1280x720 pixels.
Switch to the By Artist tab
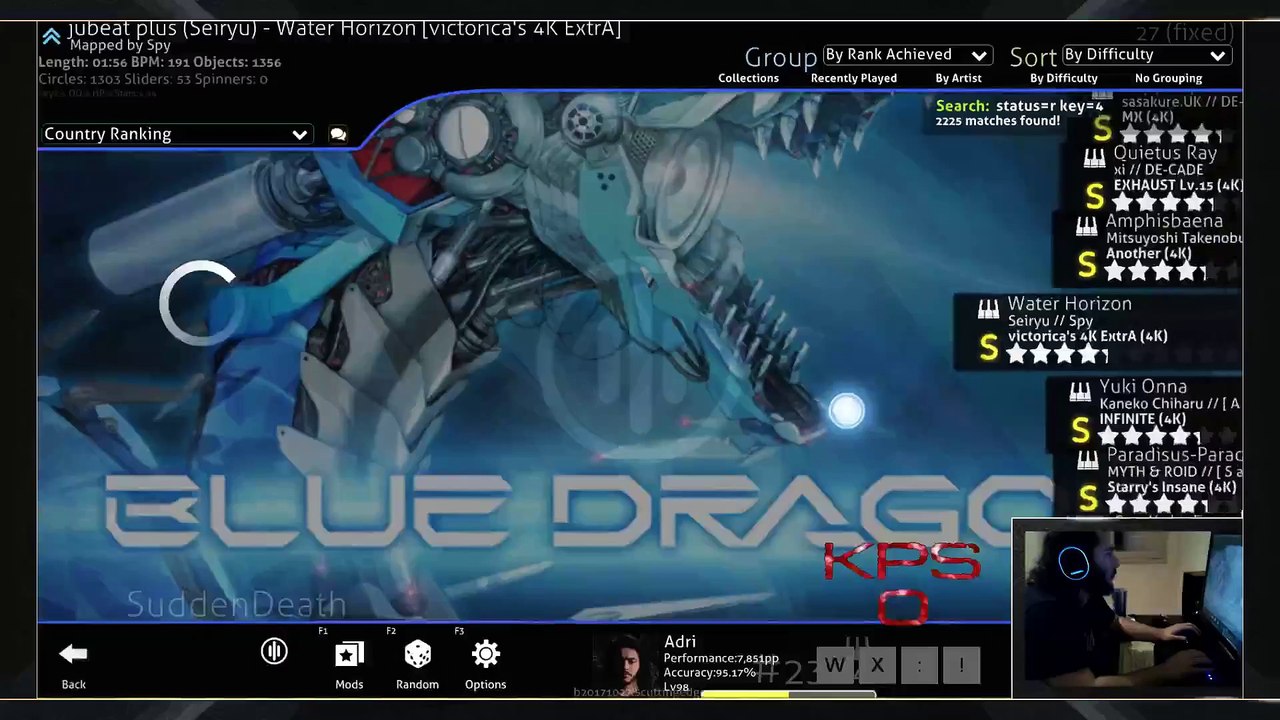[x=958, y=78]
